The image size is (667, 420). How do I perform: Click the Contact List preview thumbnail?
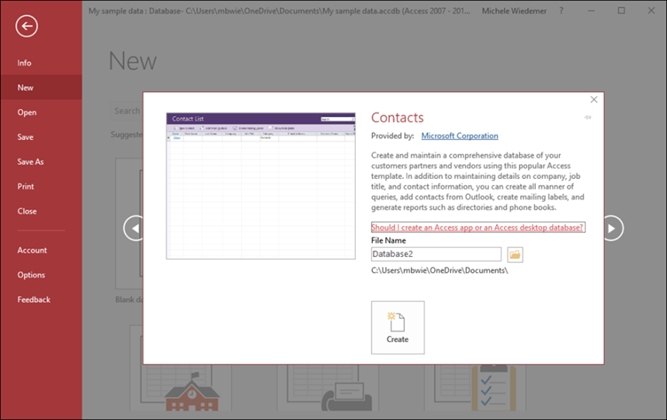pyautogui.click(x=261, y=186)
